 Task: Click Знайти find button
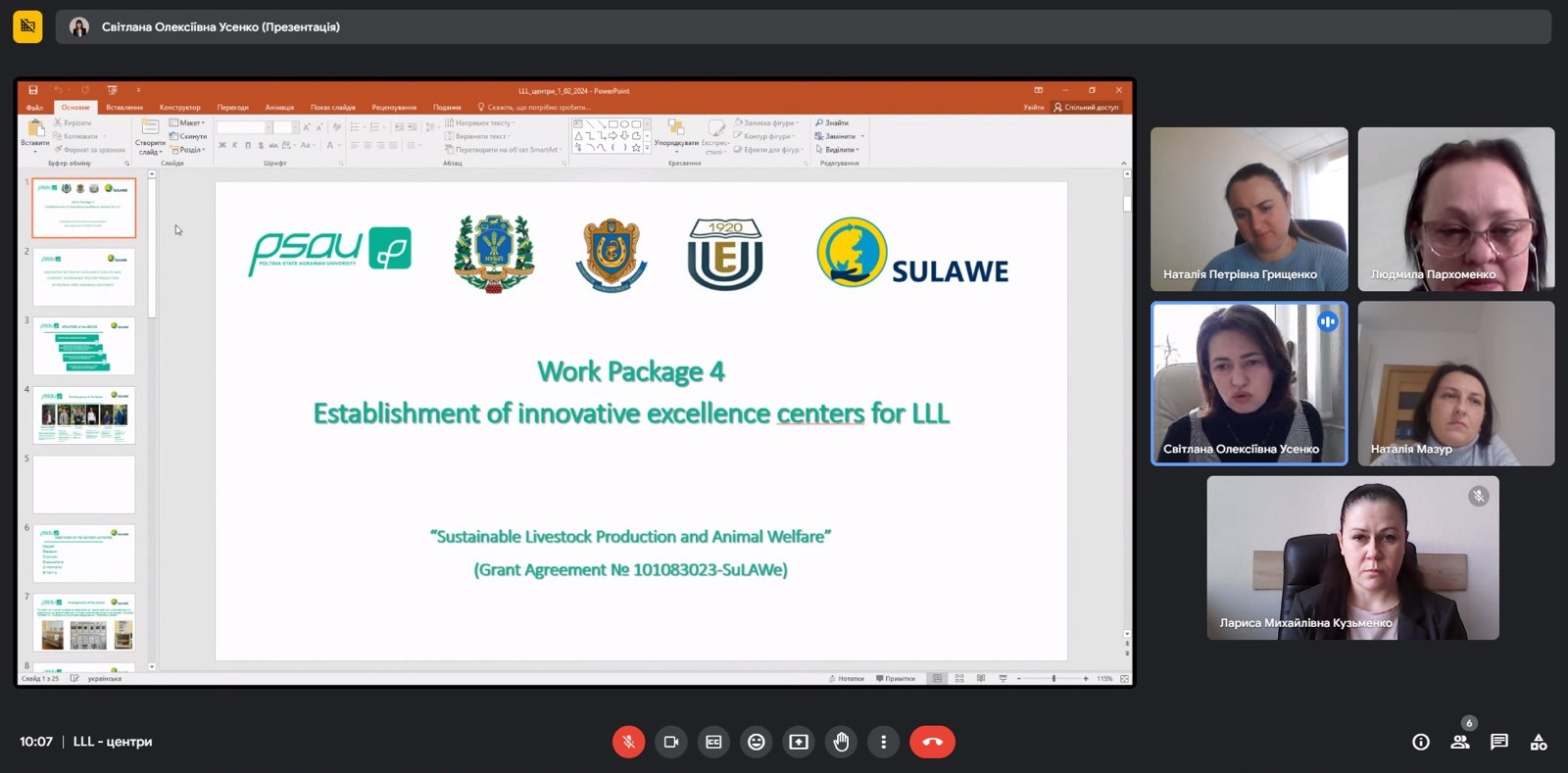pyautogui.click(x=832, y=123)
